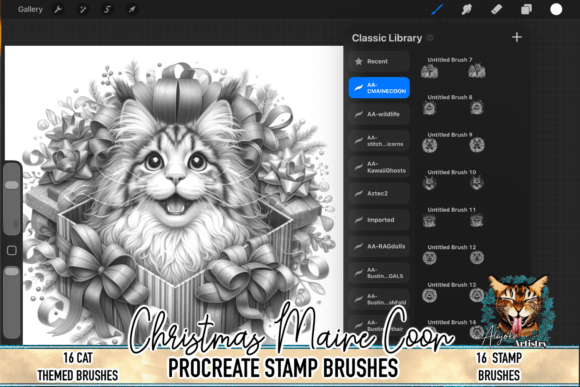The width and height of the screenshot is (580, 387).
Task: Select the AA-KawaiiGhosts brush set
Action: tap(379, 167)
